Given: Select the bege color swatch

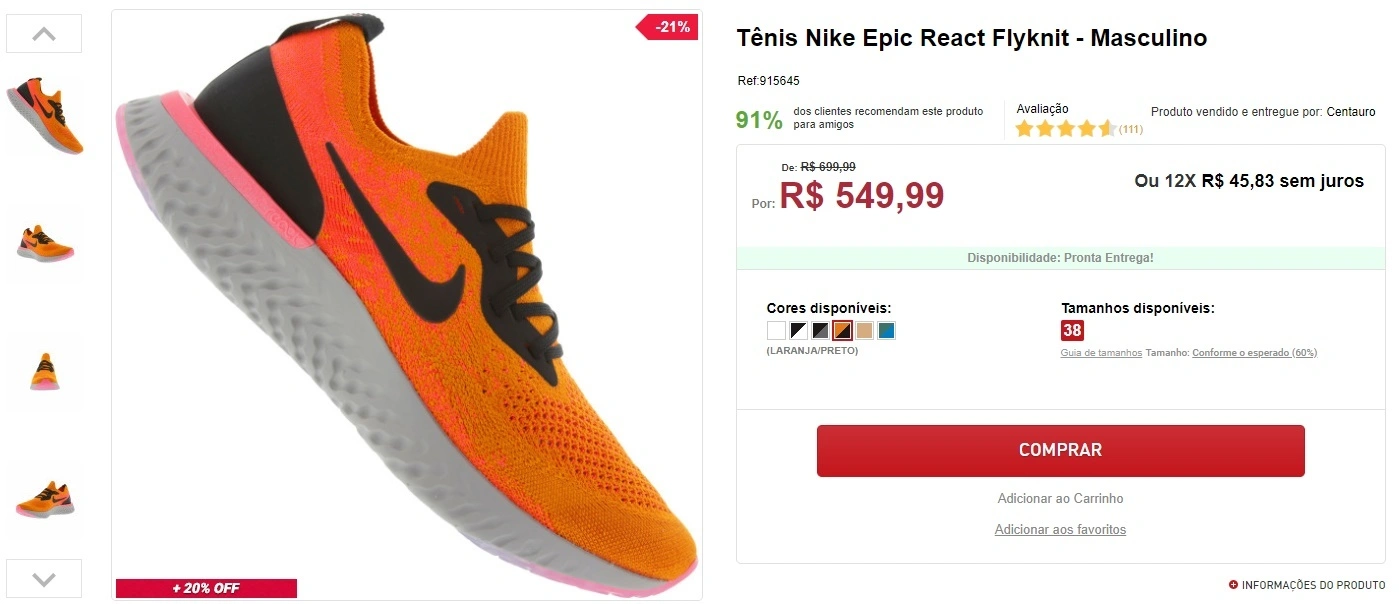Looking at the screenshot, I should pos(863,329).
